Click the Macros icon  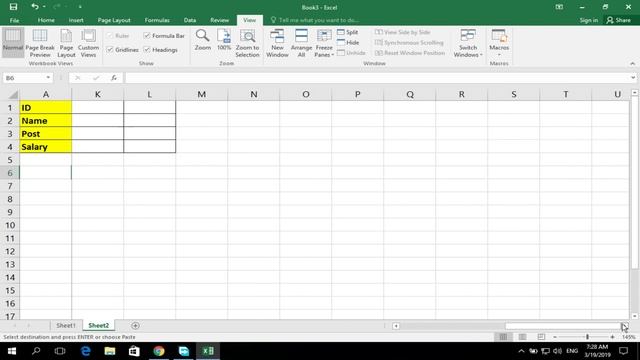pos(499,36)
